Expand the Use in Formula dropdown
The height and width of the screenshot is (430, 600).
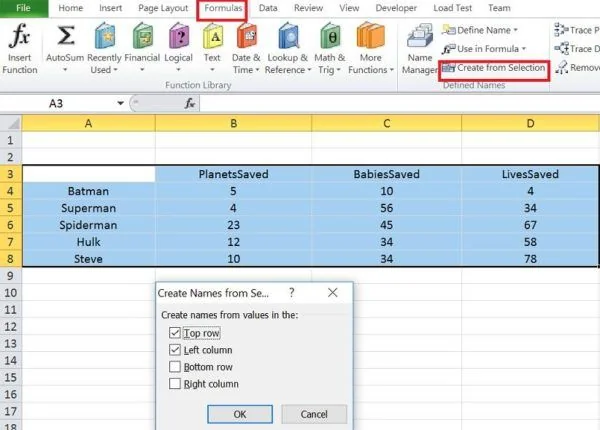pyautogui.click(x=524, y=49)
